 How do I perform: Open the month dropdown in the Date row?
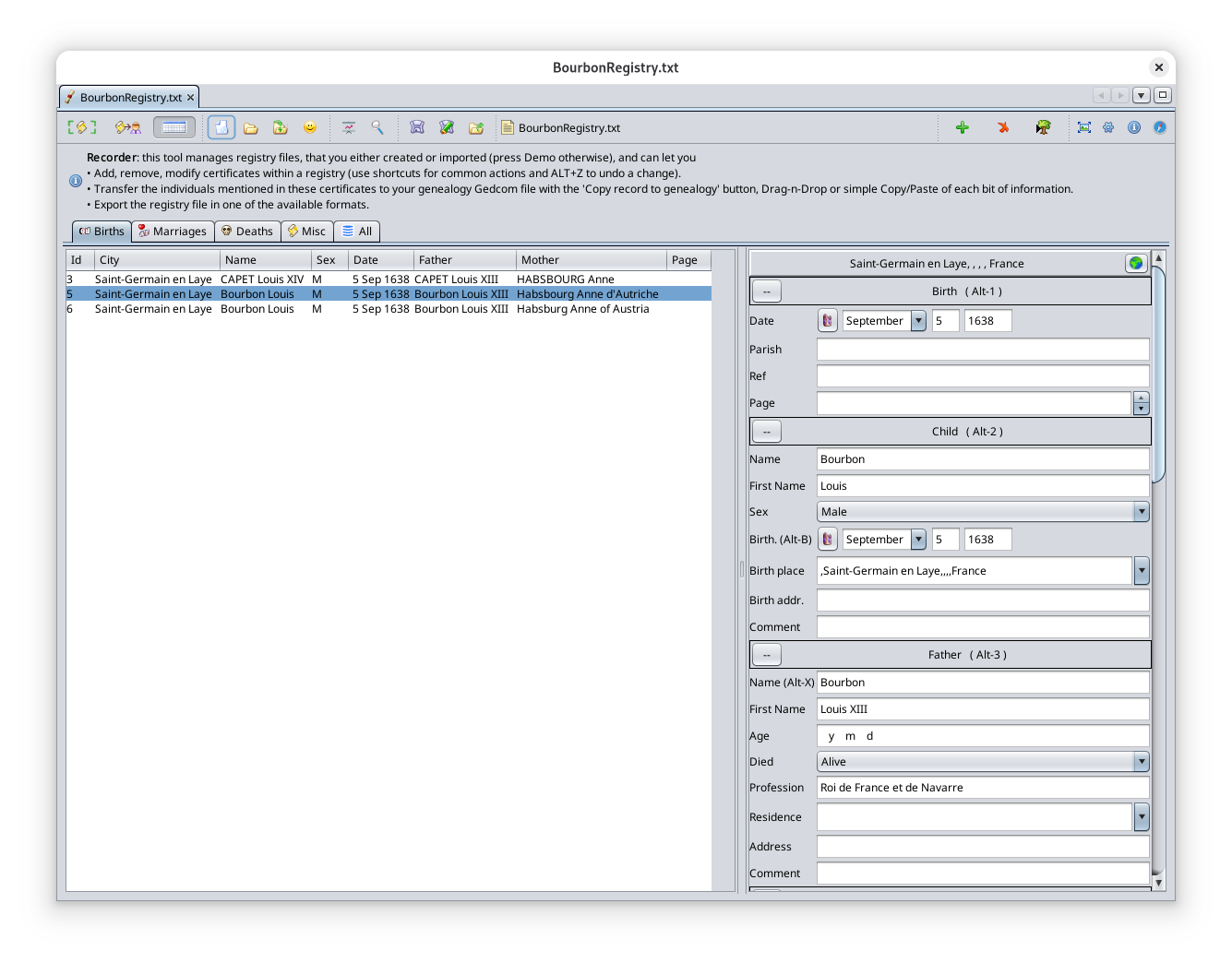918,320
